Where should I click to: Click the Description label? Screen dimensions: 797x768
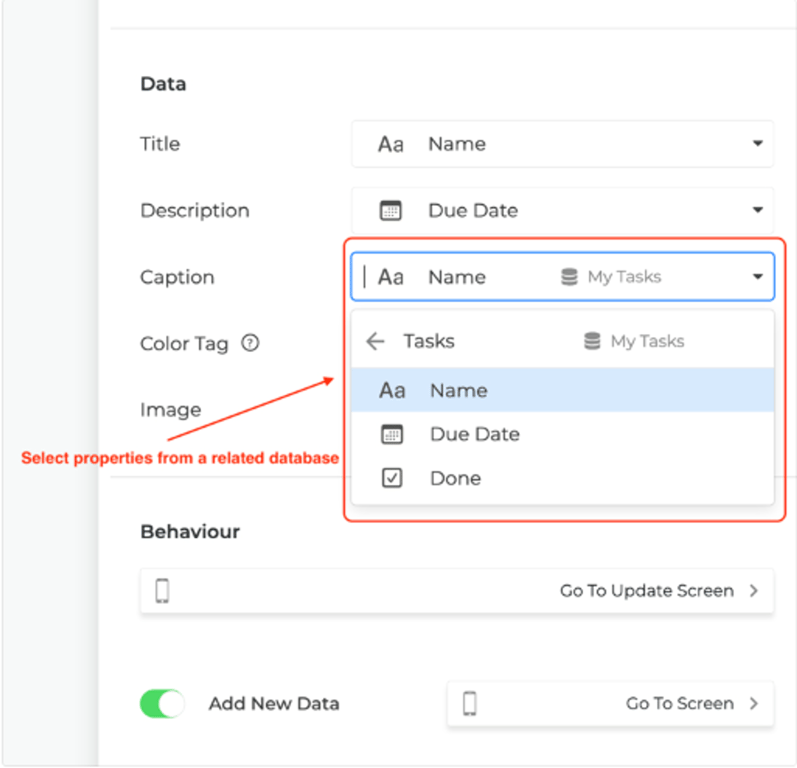pos(195,210)
